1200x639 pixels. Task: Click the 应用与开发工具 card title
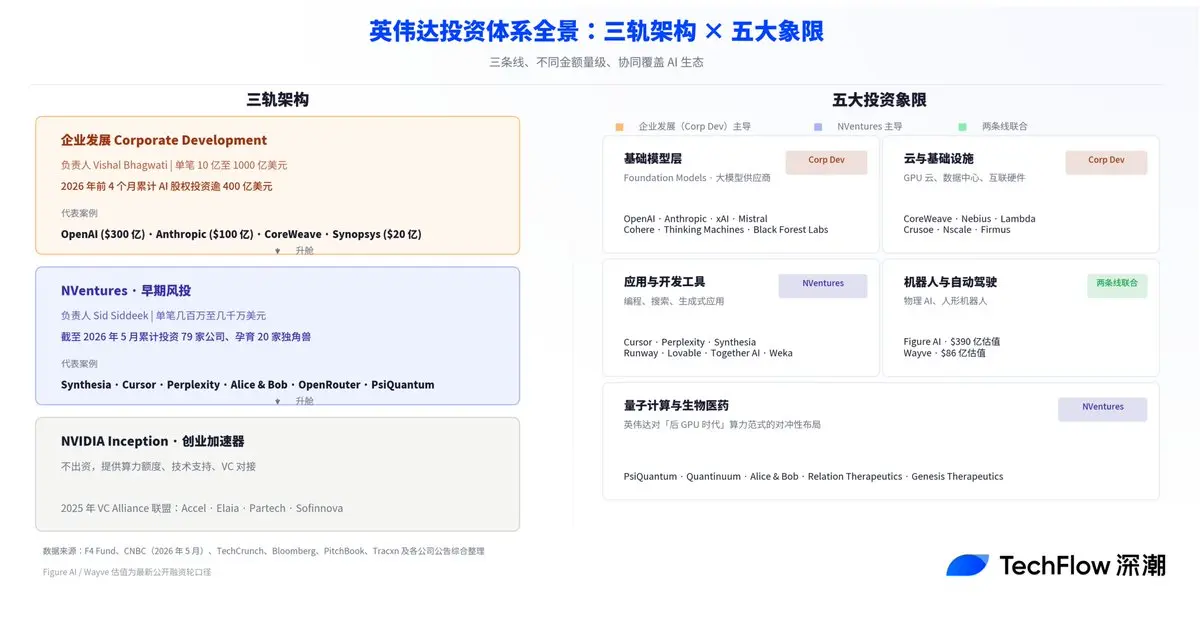tap(664, 281)
